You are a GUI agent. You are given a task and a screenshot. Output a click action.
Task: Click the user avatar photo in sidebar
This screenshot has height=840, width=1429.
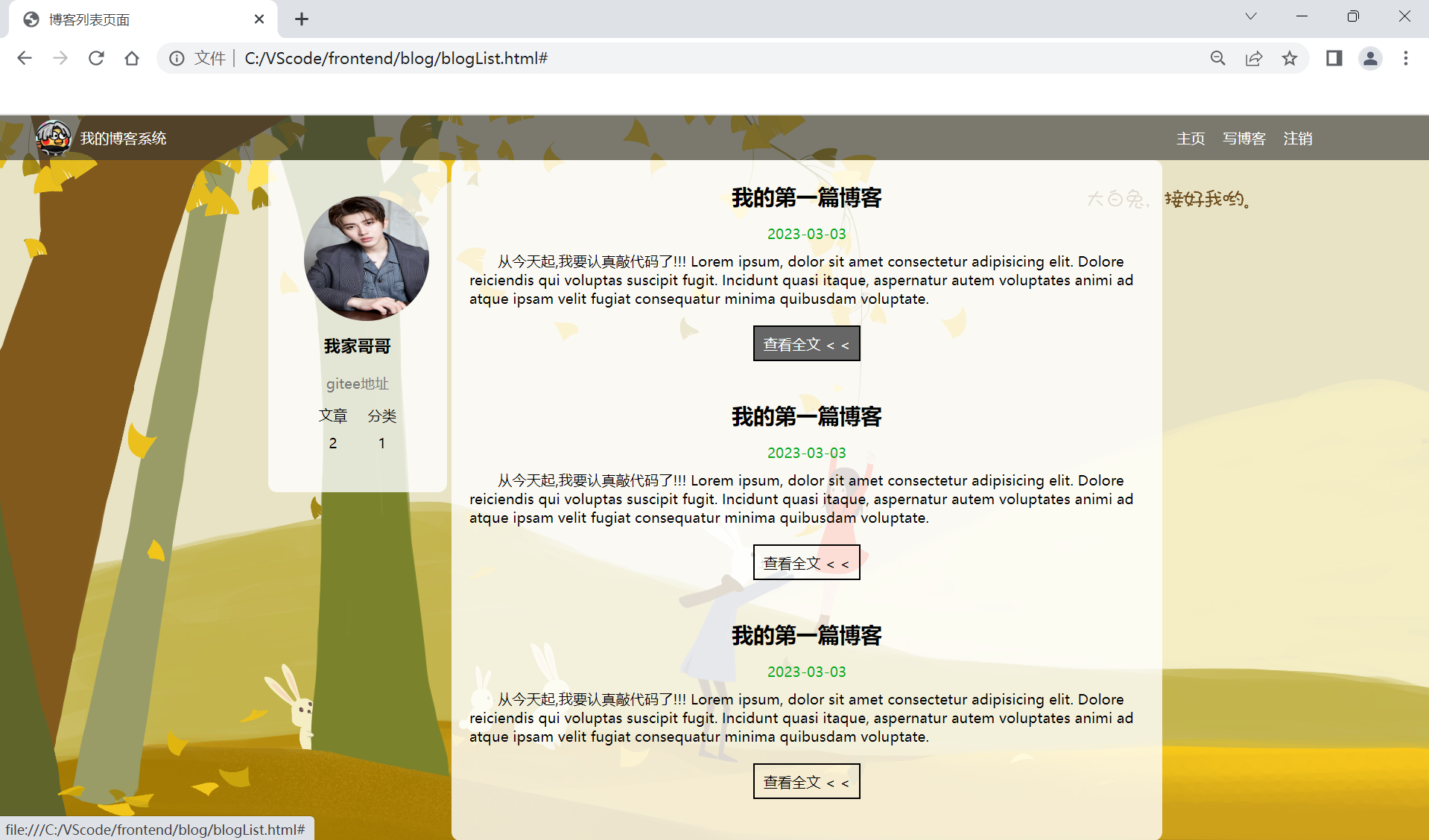pyautogui.click(x=367, y=258)
